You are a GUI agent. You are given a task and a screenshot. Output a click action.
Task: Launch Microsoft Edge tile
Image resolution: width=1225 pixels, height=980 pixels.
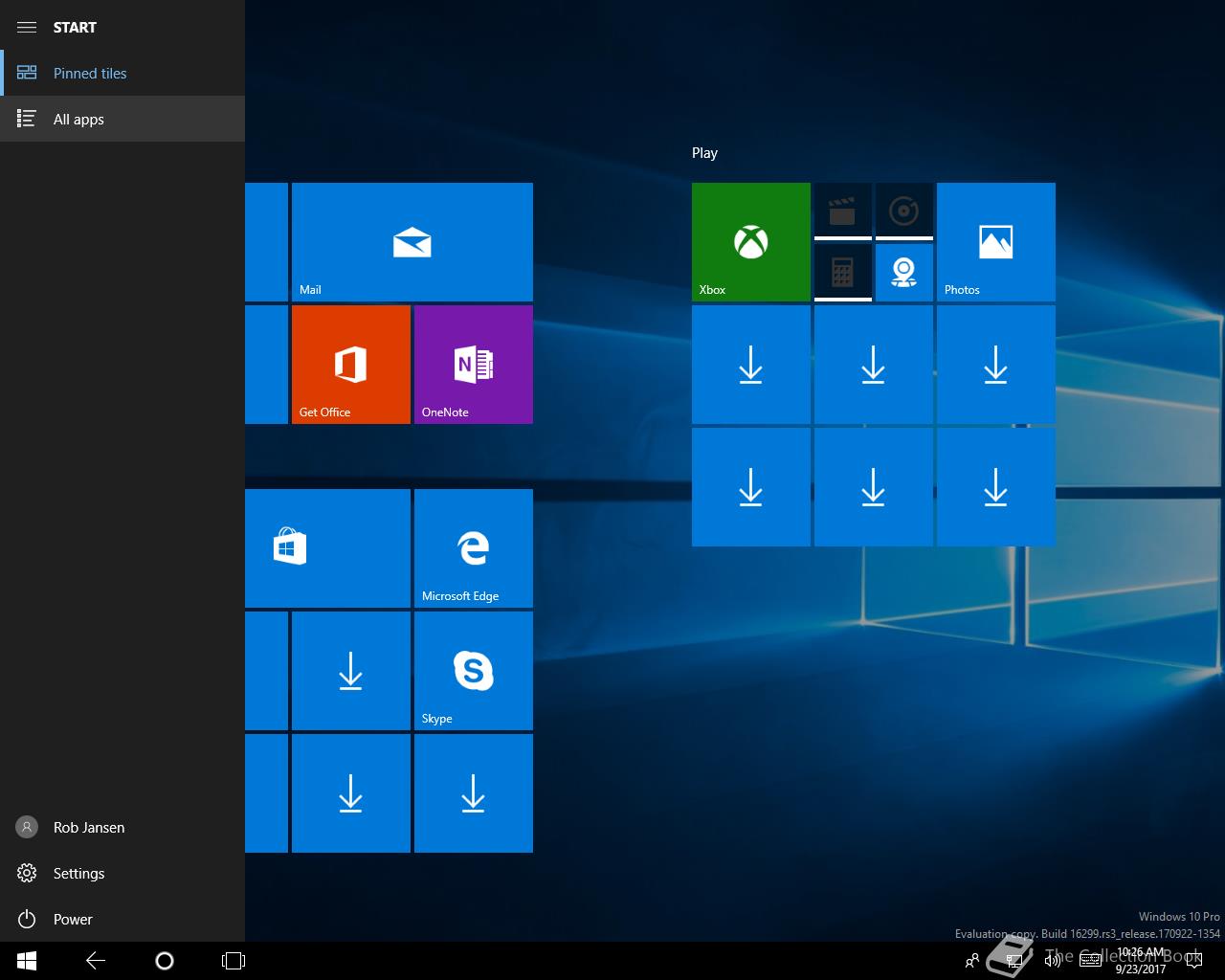click(x=474, y=548)
